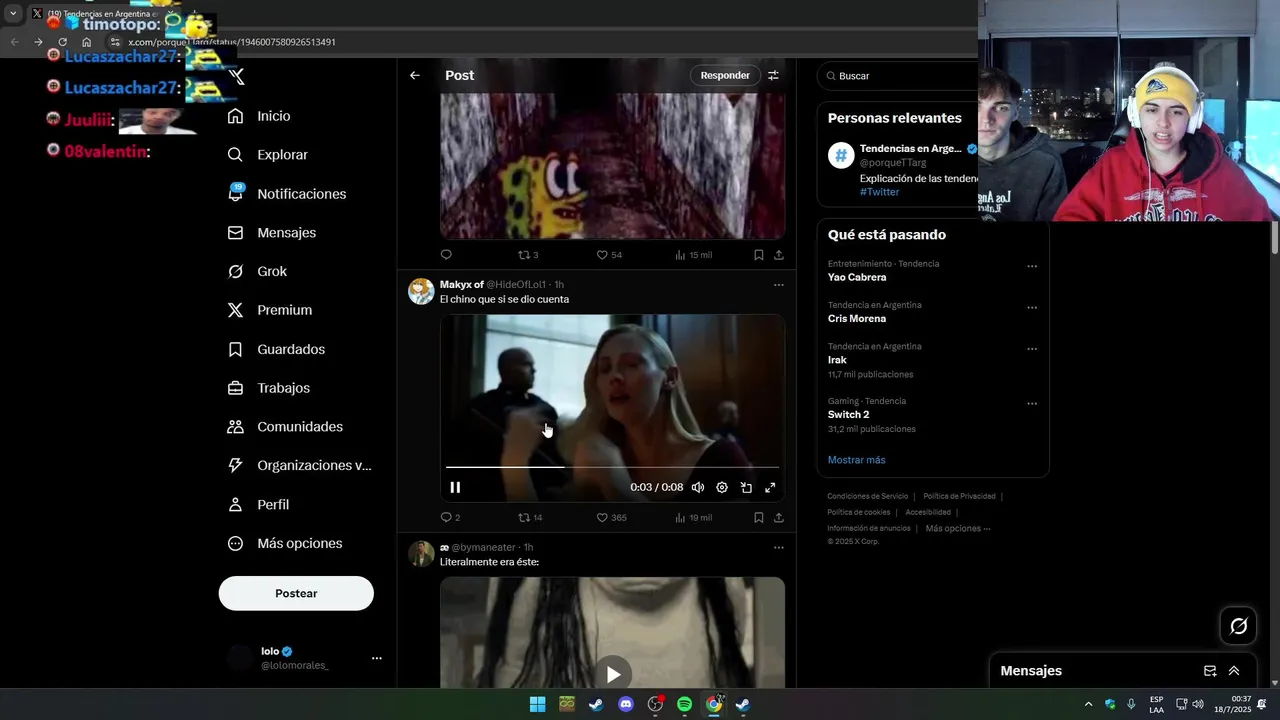Image resolution: width=1280 pixels, height=720 pixels.
Task: Mute the video with the speaker icon
Action: [698, 487]
